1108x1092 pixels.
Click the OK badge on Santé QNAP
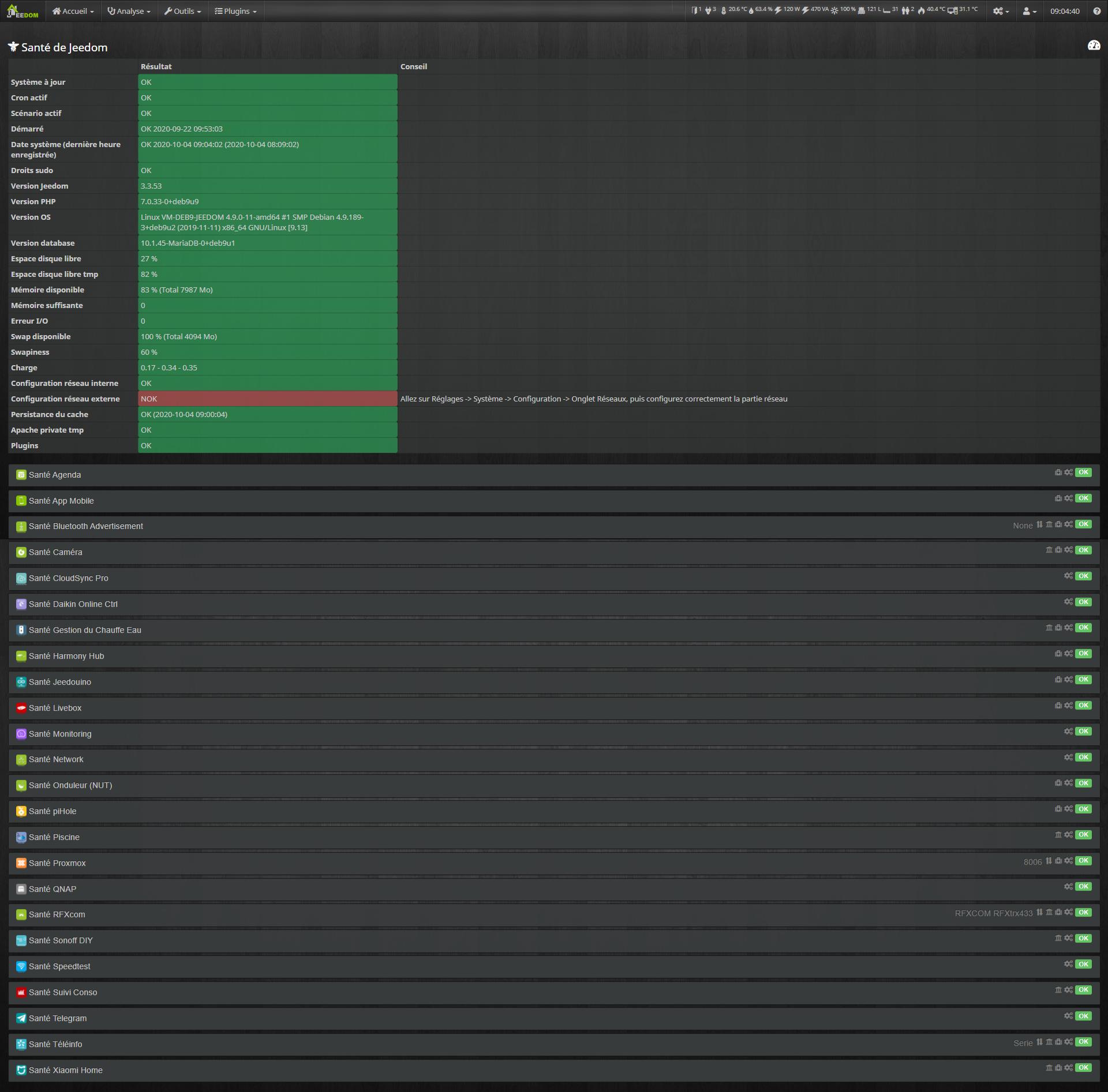(x=1083, y=886)
